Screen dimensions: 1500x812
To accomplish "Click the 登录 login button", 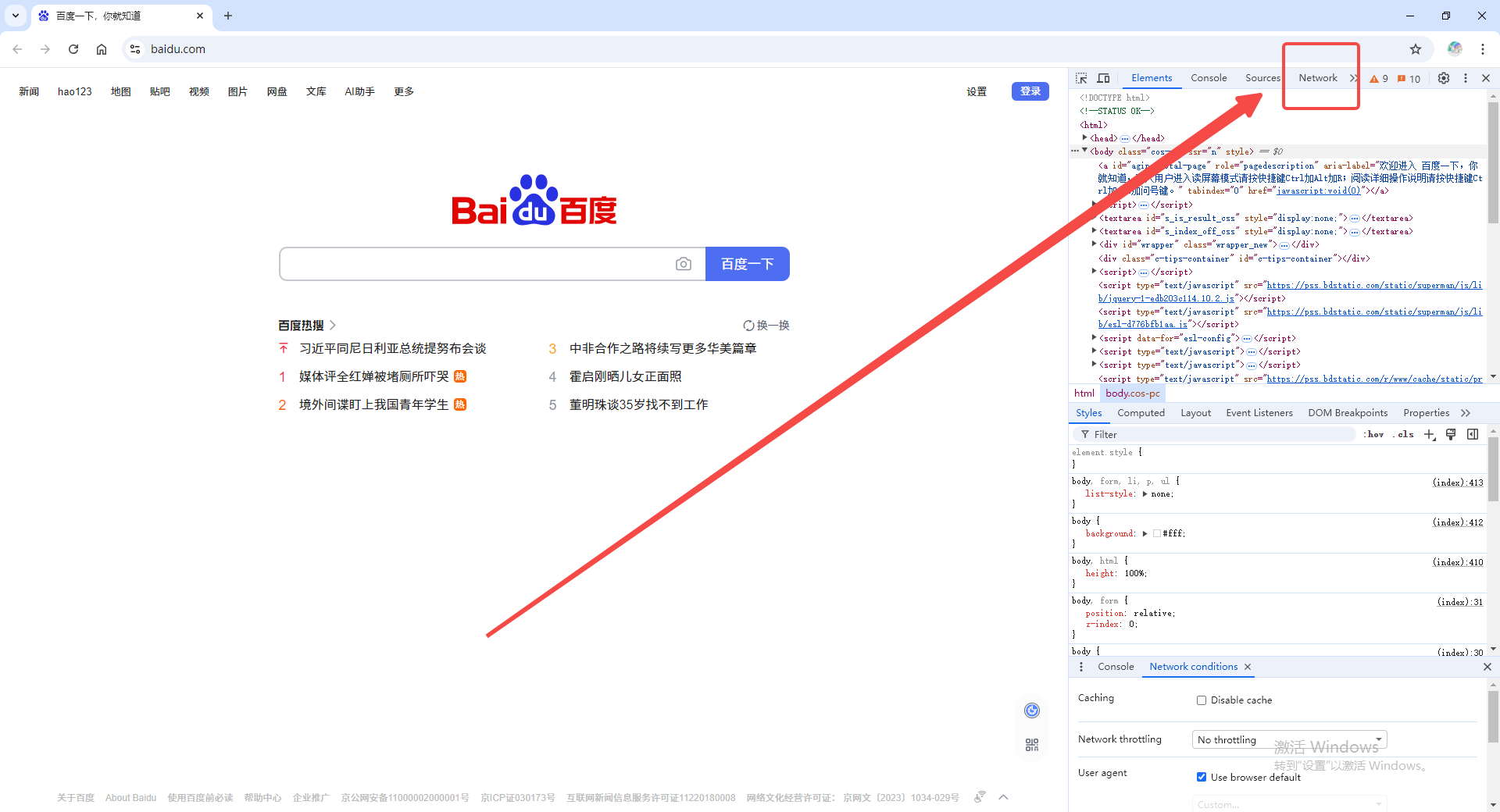I will pos(1030,91).
